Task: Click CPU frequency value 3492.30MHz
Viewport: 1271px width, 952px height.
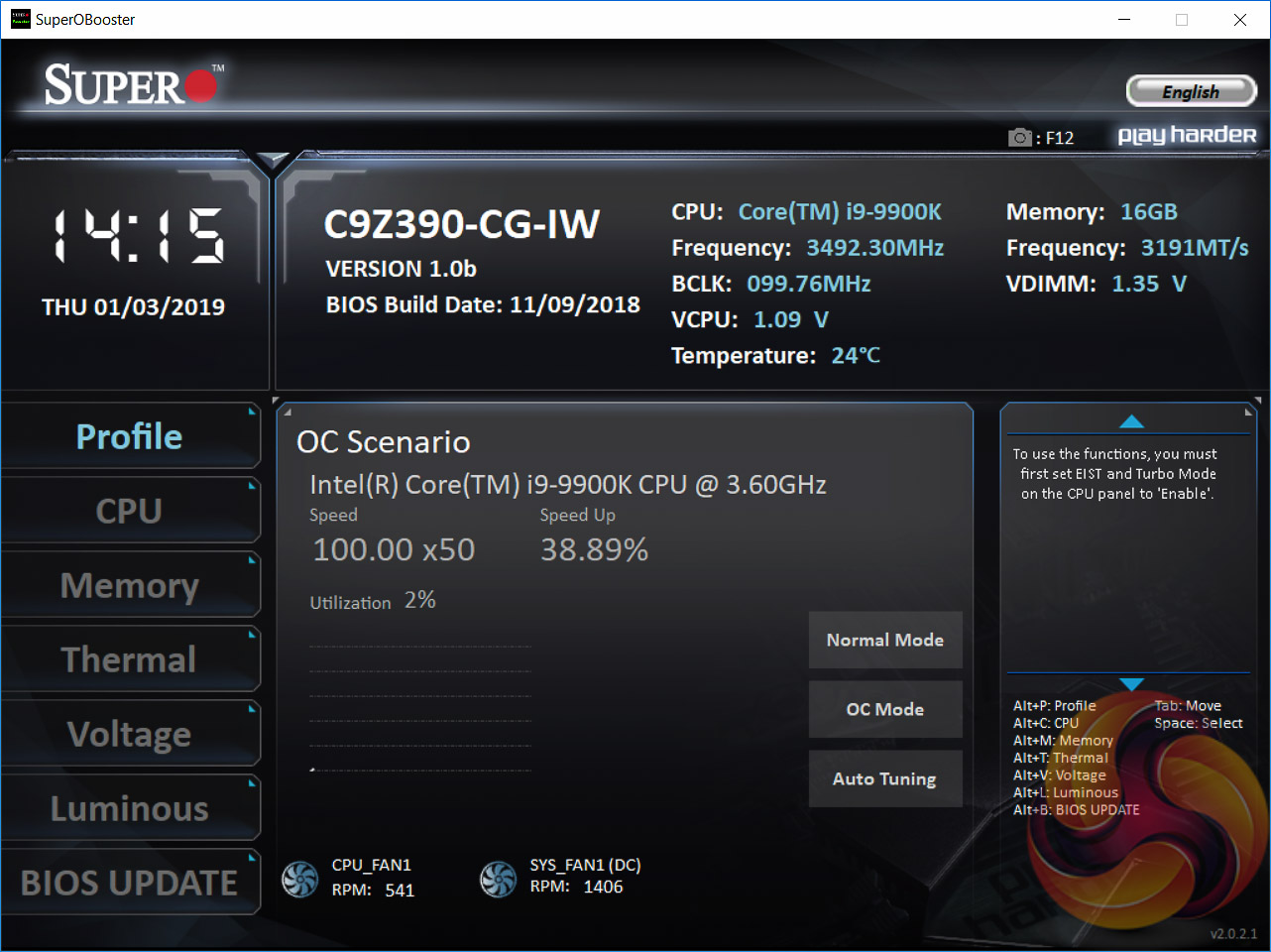Action: 874,248
